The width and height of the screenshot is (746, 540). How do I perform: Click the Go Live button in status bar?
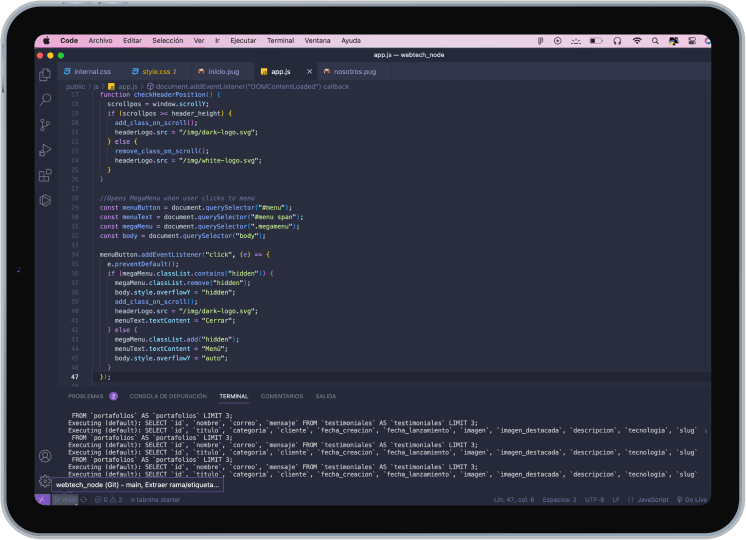[x=692, y=499]
